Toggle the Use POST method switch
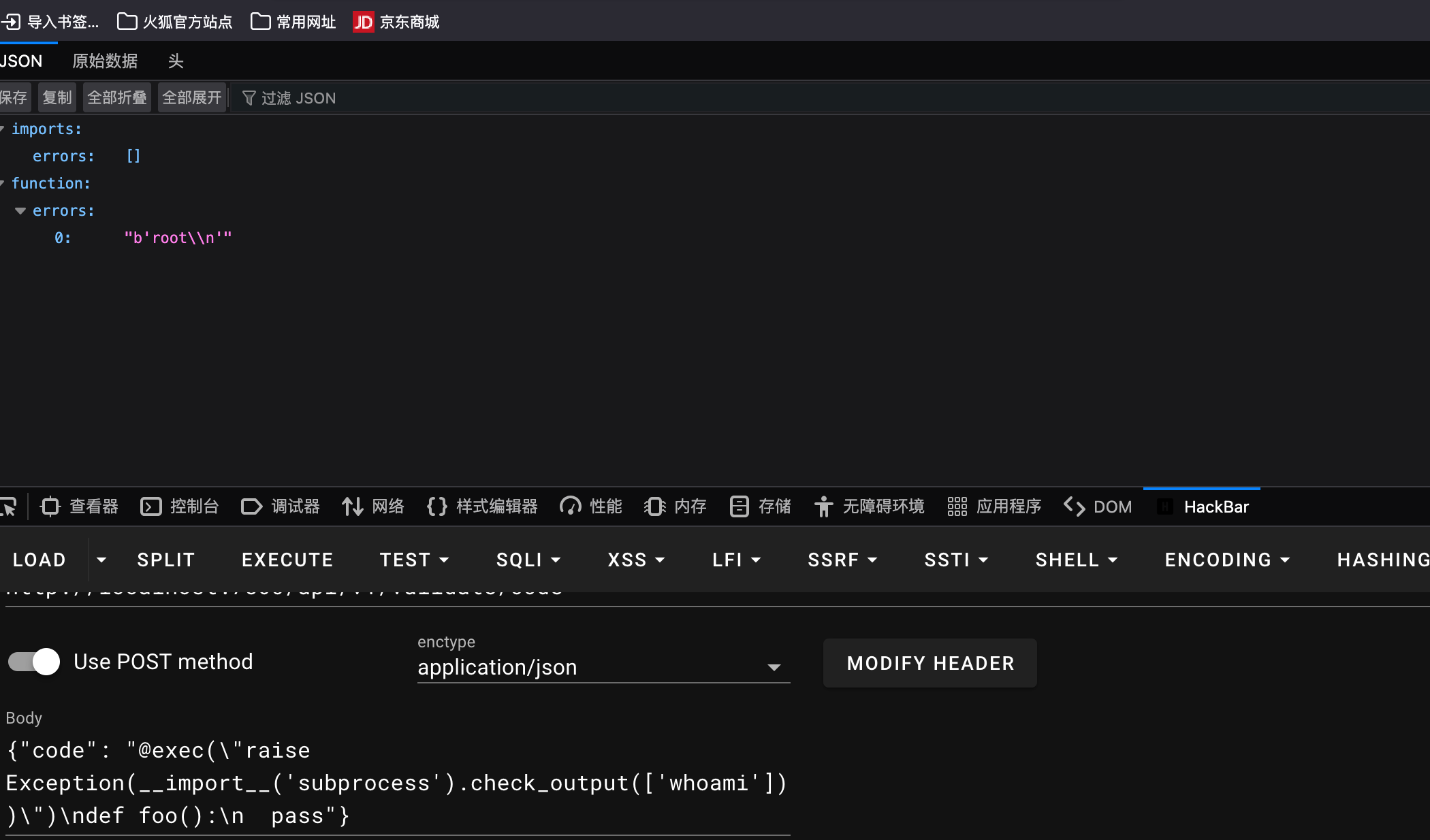1430x840 pixels. [x=34, y=662]
